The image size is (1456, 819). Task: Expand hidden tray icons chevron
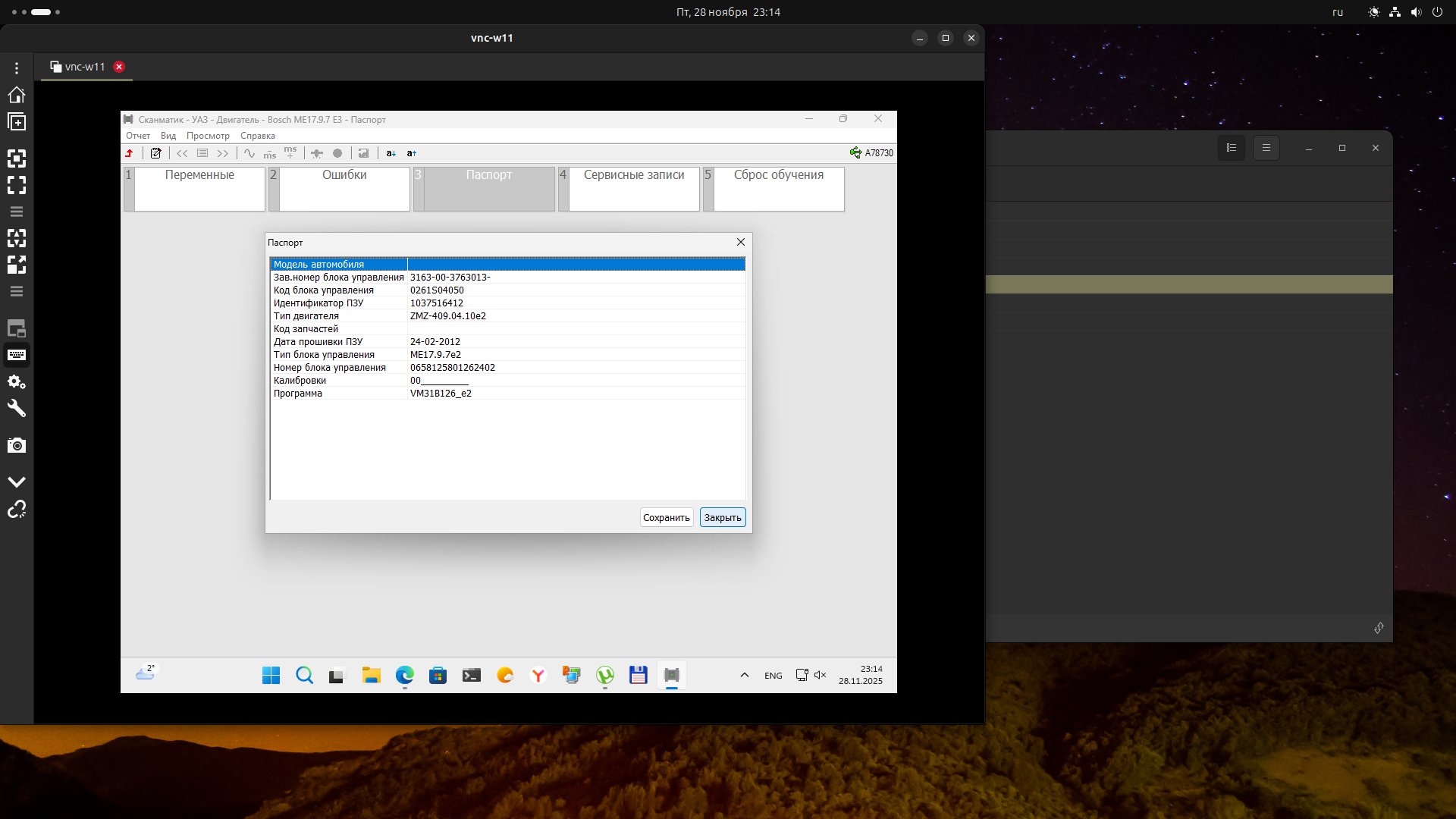point(744,675)
